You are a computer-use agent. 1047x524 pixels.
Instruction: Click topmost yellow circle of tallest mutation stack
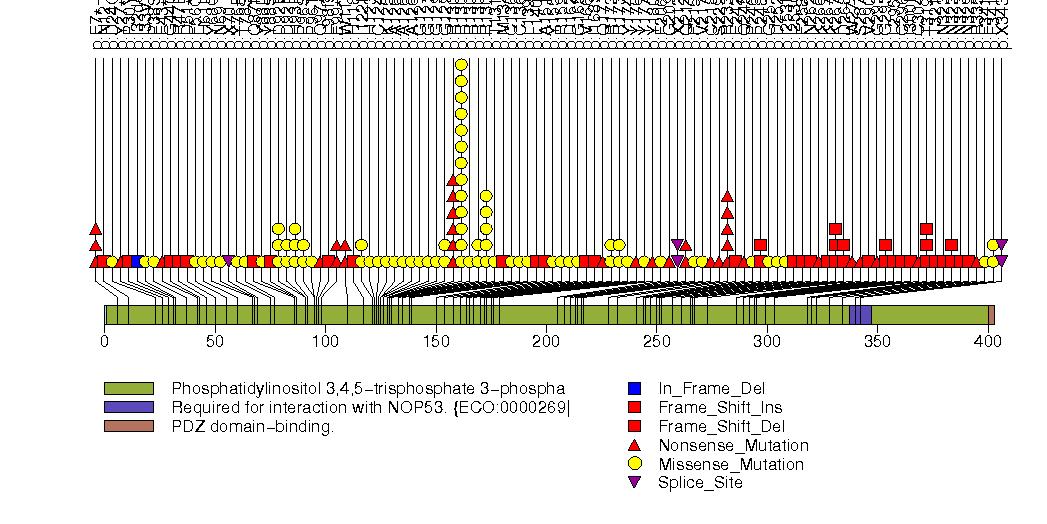click(461, 66)
